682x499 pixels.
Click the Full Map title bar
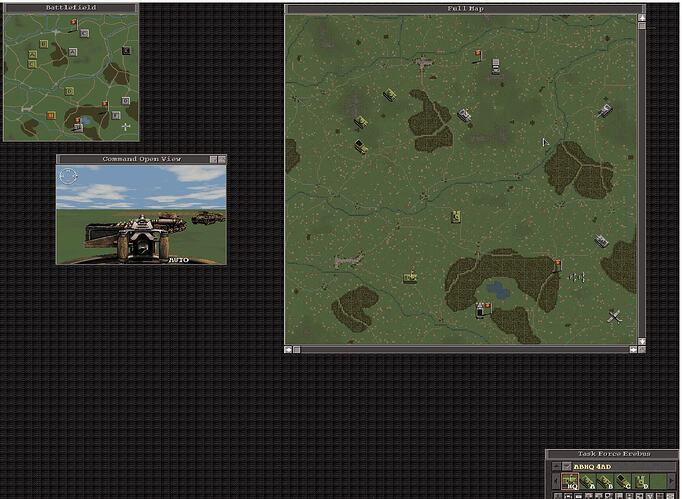(x=465, y=9)
